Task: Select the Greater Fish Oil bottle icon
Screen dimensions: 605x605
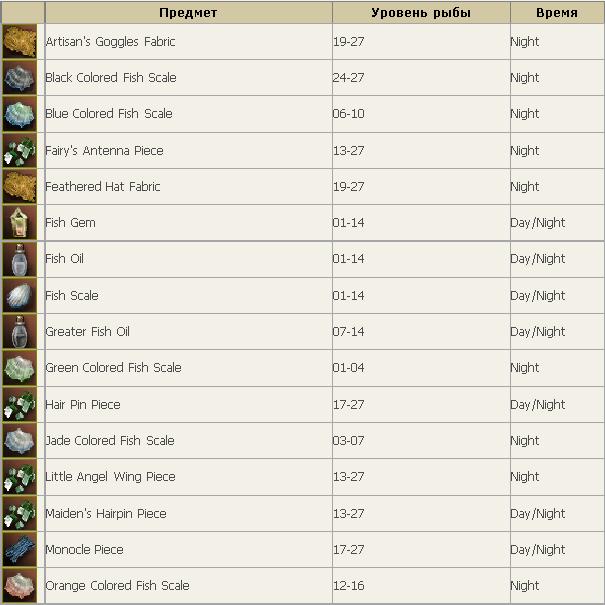Action: 19,332
